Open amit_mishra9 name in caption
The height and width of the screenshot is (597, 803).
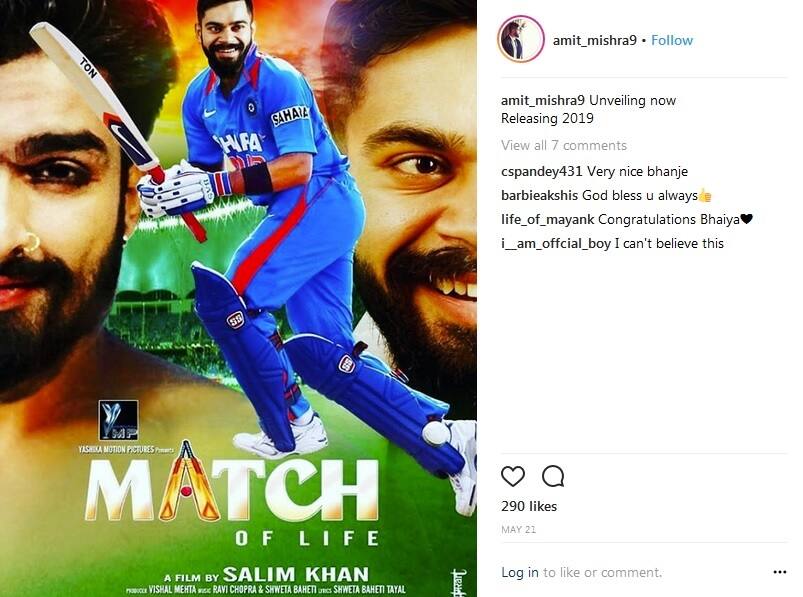[x=543, y=100]
